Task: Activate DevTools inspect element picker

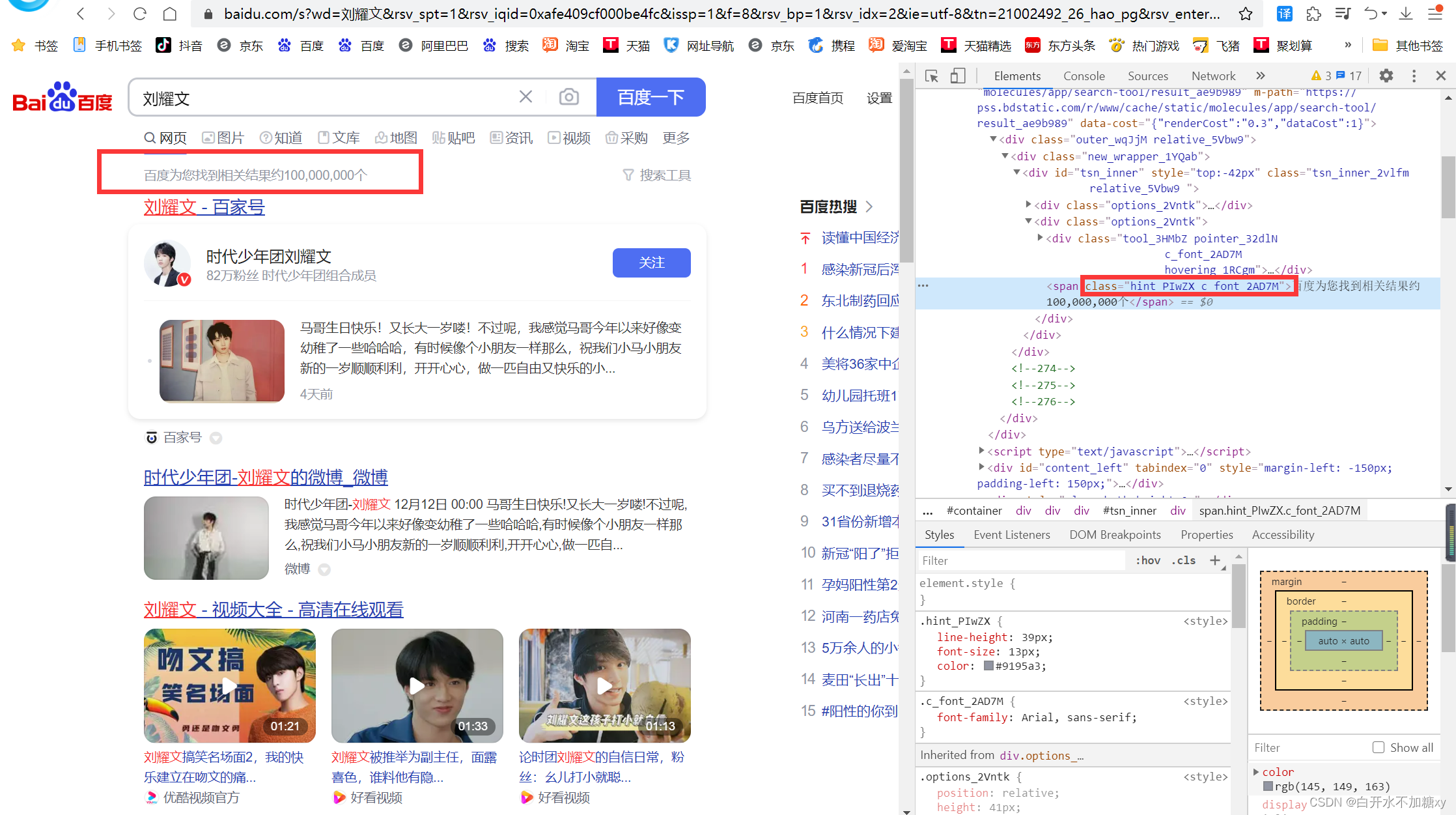Action: point(932,76)
